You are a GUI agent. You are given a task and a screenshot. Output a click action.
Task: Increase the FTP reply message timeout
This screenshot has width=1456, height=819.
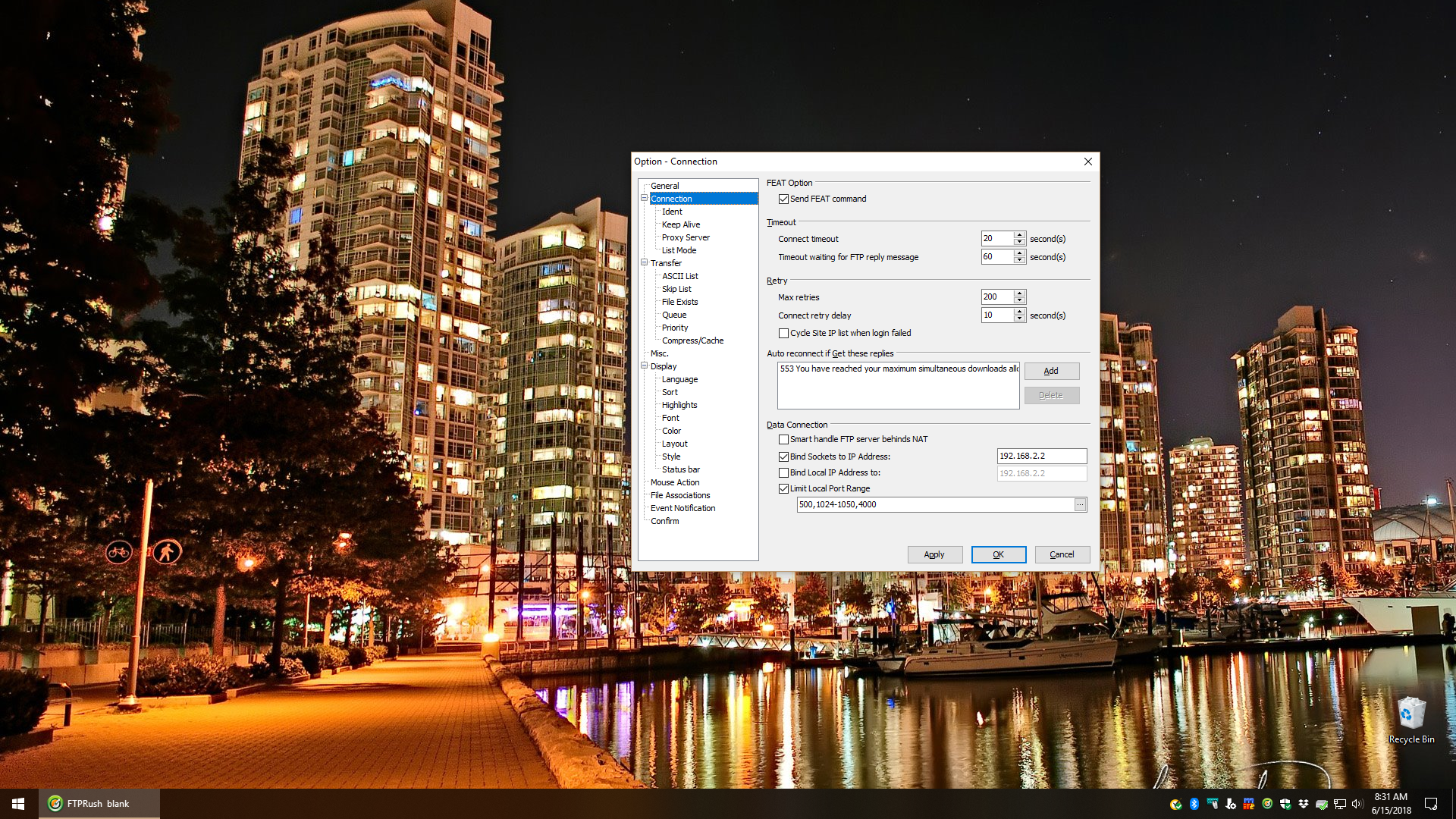pyautogui.click(x=1020, y=253)
